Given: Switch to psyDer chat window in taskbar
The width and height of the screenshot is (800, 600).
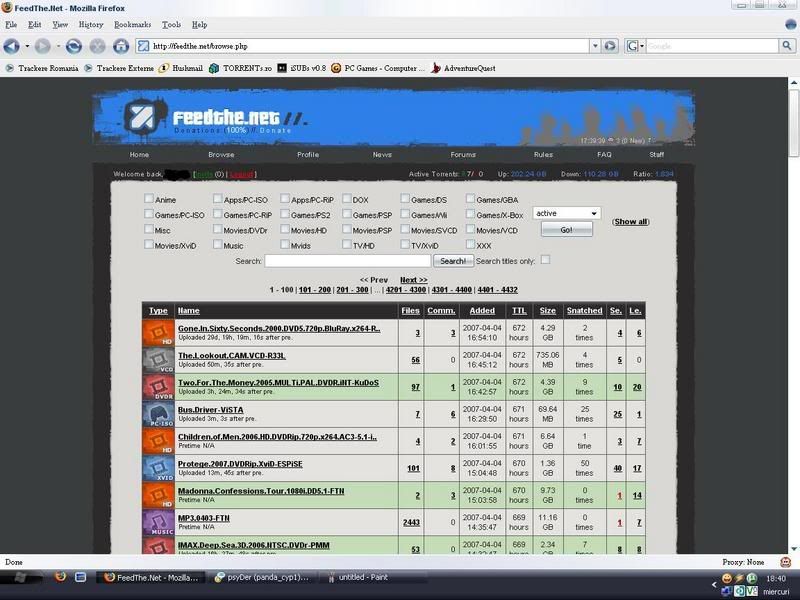Looking at the screenshot, I should pos(262,577).
